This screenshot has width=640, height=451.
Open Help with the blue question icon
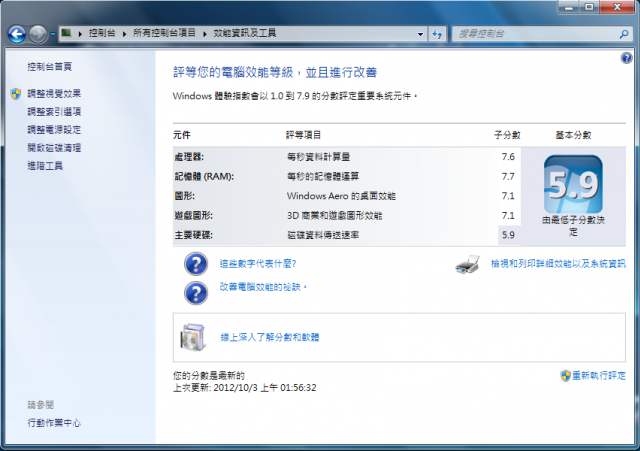coord(627,58)
